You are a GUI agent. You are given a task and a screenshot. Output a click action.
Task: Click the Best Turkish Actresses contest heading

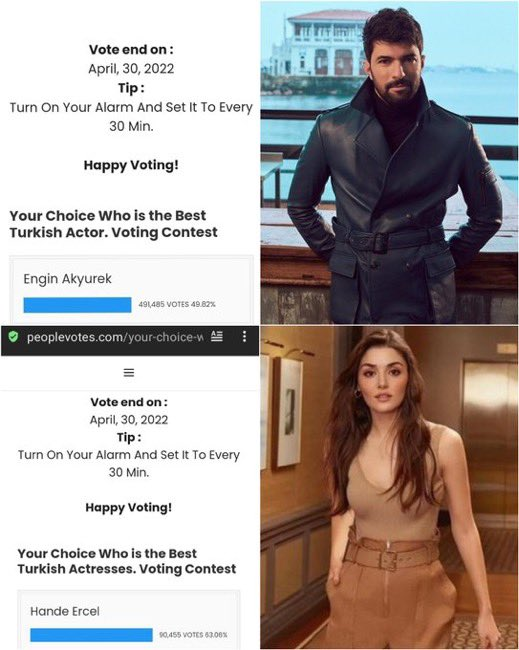coord(127,561)
